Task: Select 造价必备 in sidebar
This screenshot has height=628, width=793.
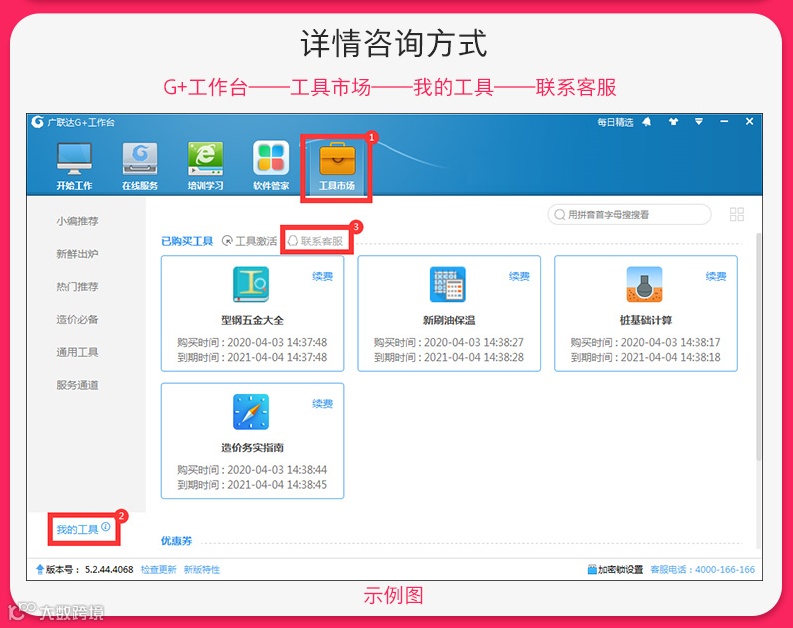Action: pyautogui.click(x=77, y=320)
